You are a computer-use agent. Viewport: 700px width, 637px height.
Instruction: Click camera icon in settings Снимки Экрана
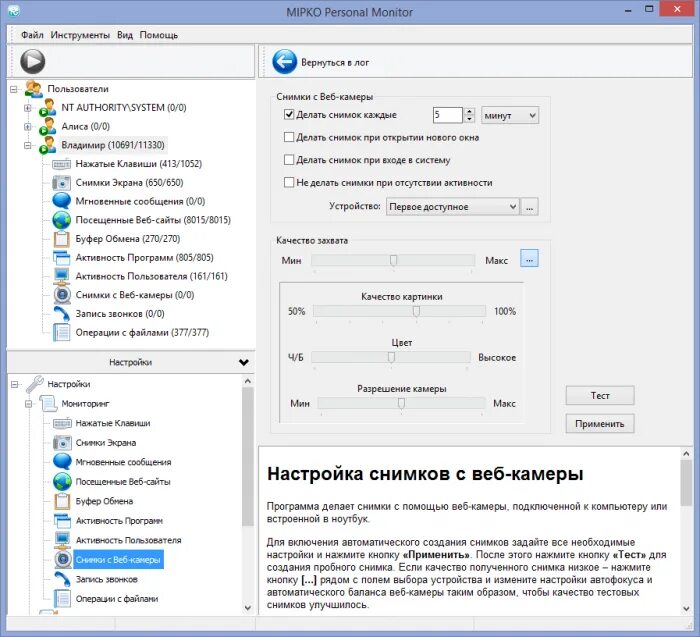[62, 443]
